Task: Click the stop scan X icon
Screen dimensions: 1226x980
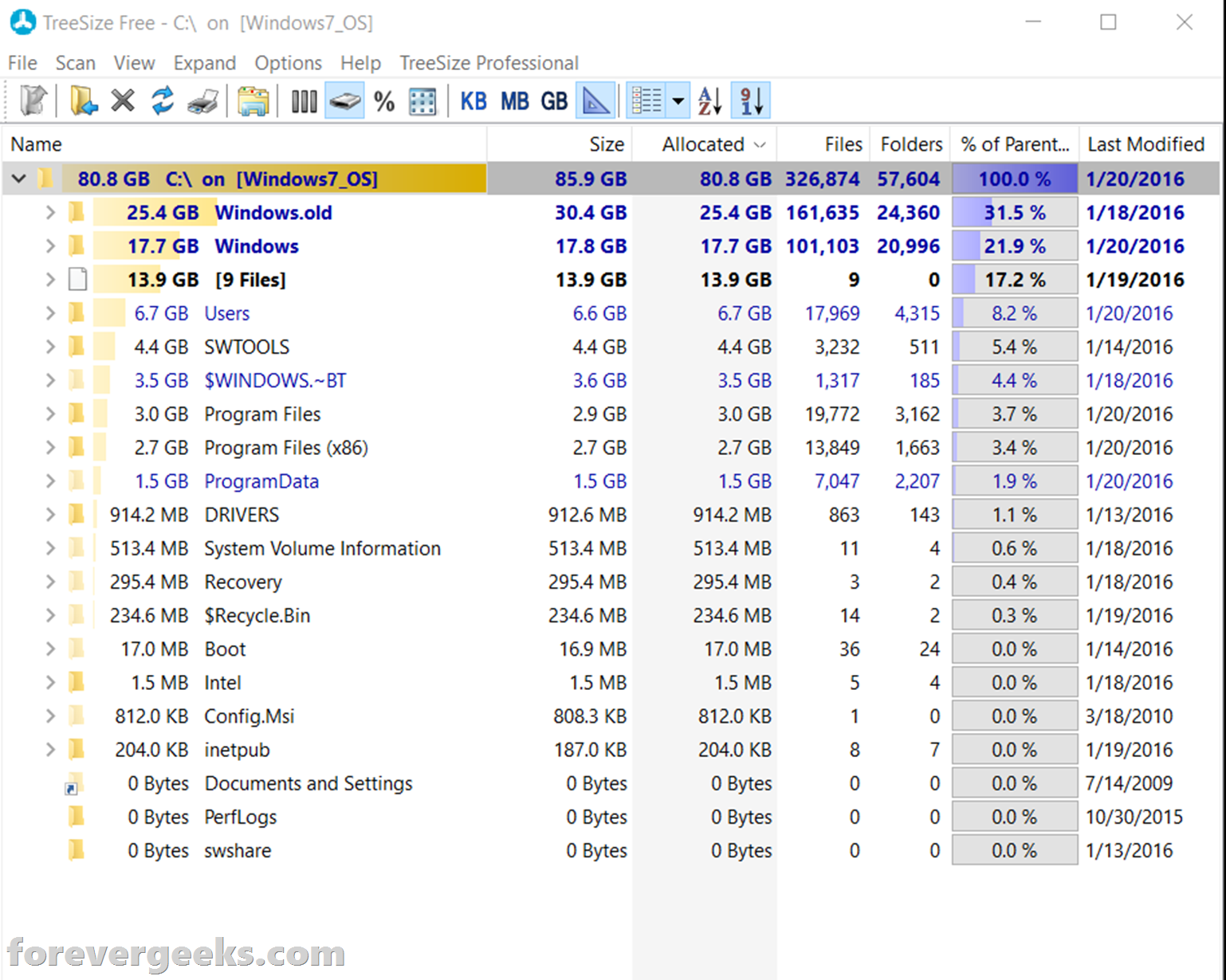Action: tap(123, 101)
